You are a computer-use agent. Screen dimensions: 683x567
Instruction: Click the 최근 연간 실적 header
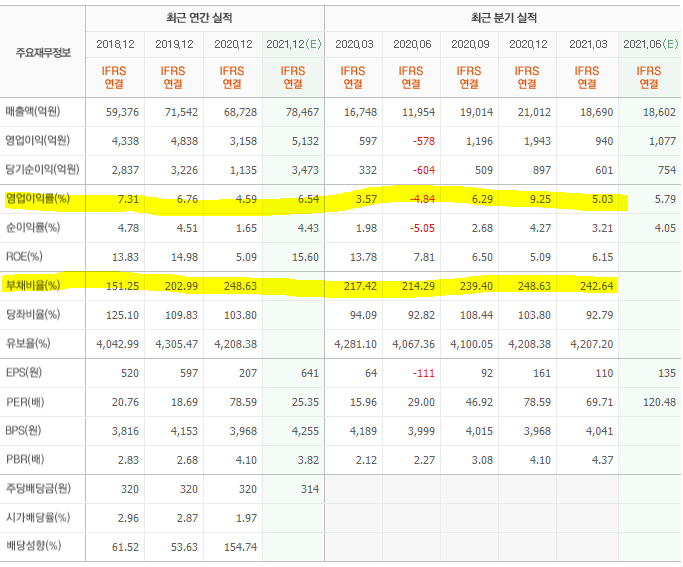pos(199,18)
